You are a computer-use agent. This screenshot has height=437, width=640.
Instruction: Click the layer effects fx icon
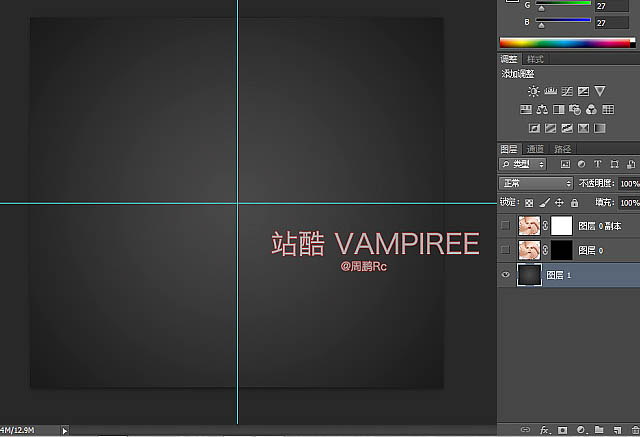[x=544, y=430]
